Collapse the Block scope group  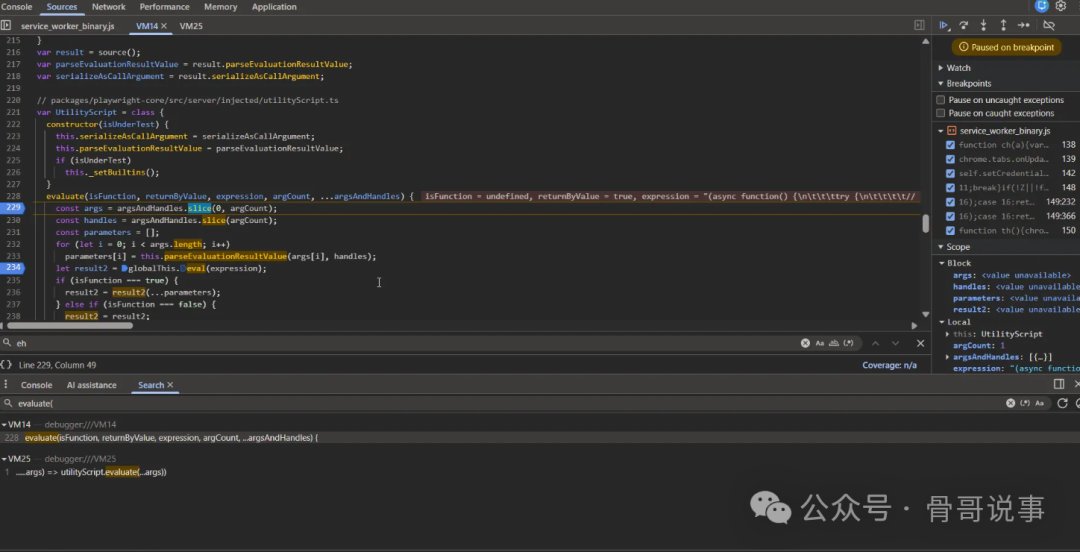pos(942,263)
